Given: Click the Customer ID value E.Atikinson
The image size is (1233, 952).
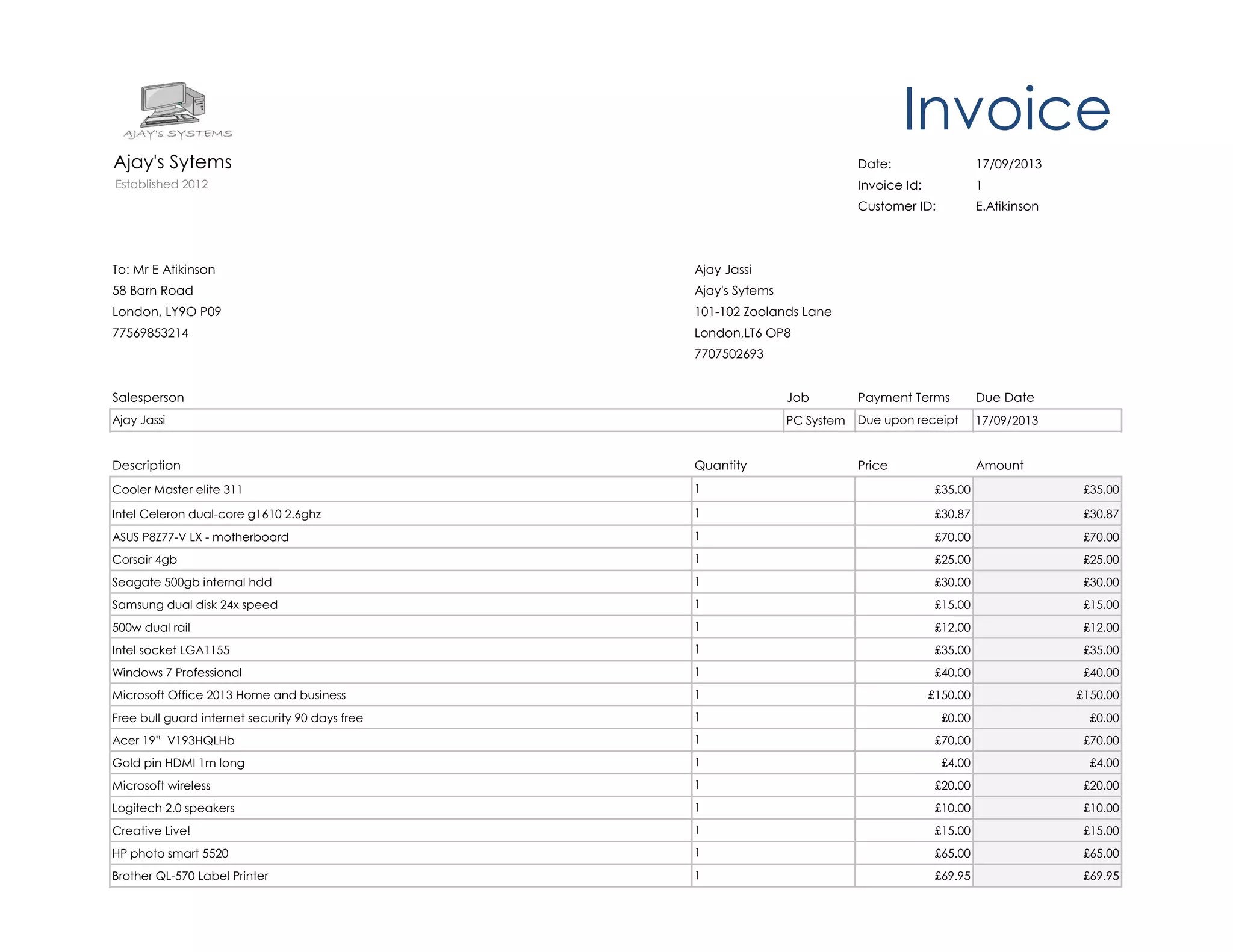Looking at the screenshot, I should coord(1007,206).
